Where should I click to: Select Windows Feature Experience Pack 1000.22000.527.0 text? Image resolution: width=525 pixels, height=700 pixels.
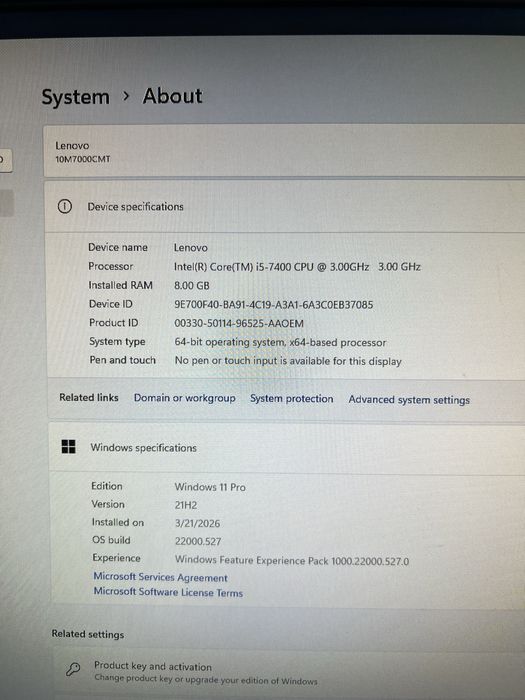(x=292, y=560)
